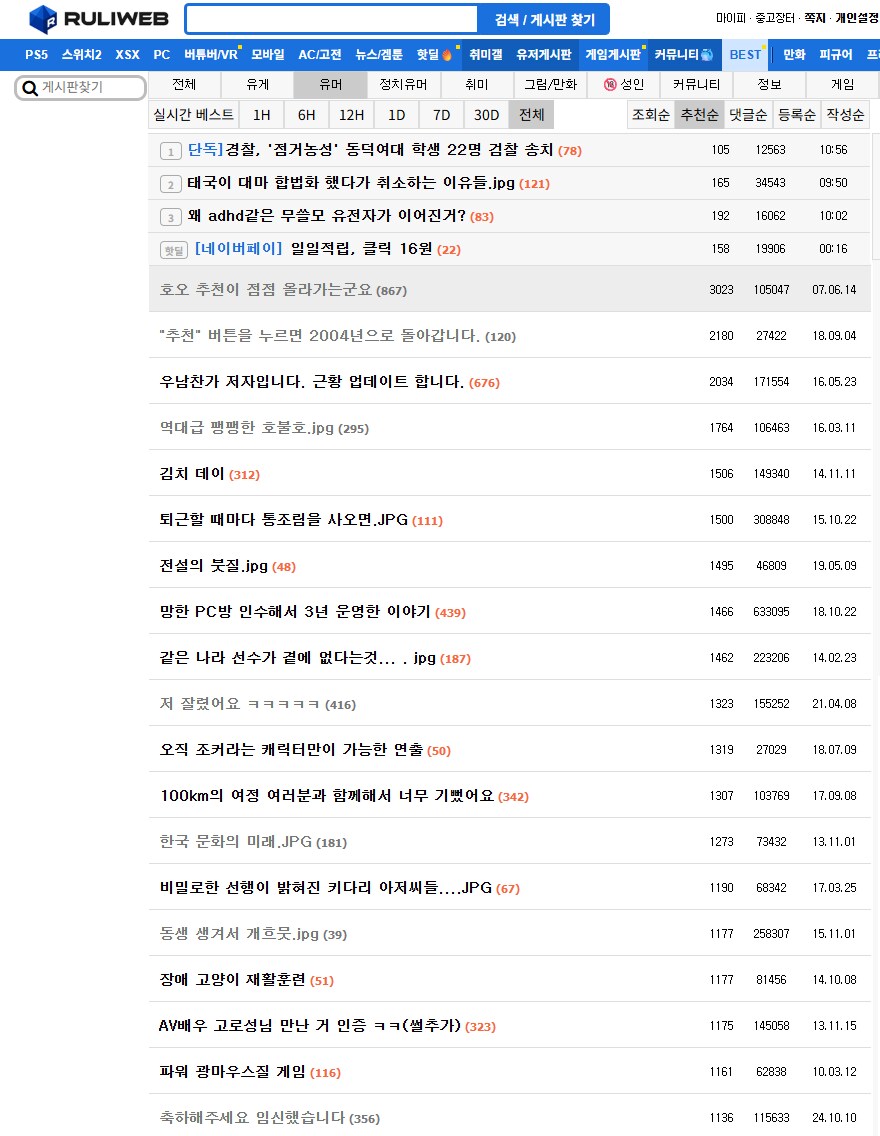Click the globe icon next to 커뮤니티 tab
The width and height of the screenshot is (880, 1136).
tap(706, 55)
